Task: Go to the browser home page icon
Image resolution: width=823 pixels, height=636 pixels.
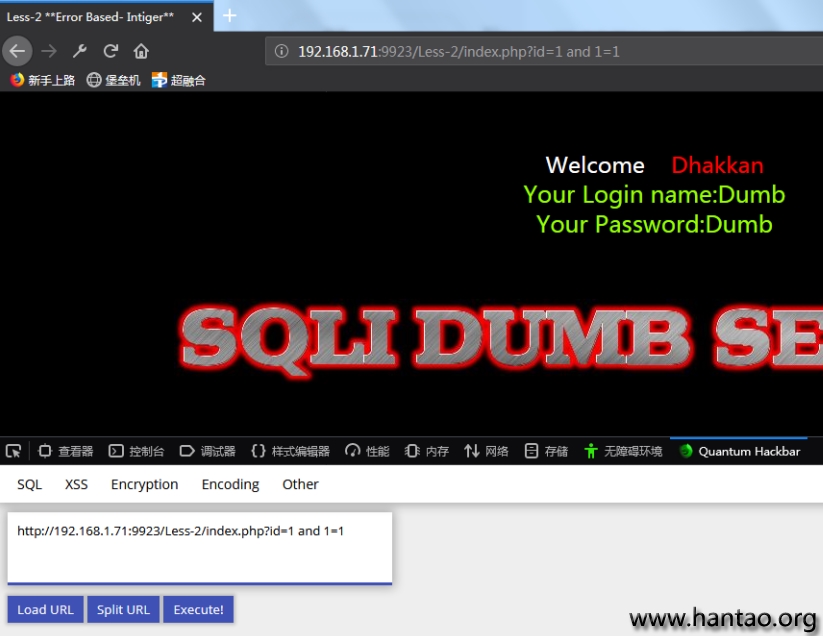Action: [141, 51]
